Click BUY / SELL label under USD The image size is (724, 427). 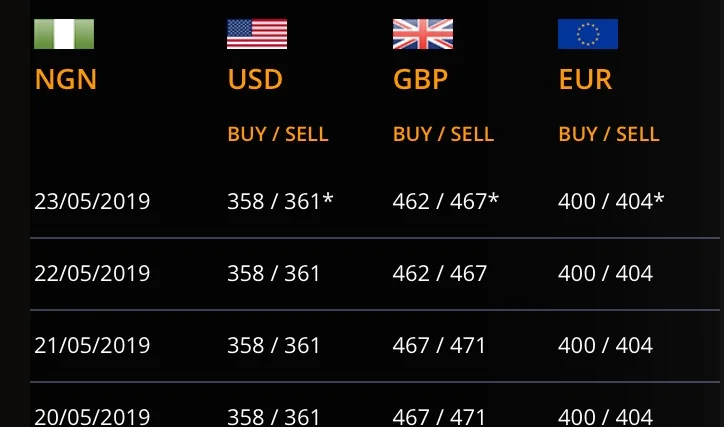pos(278,134)
